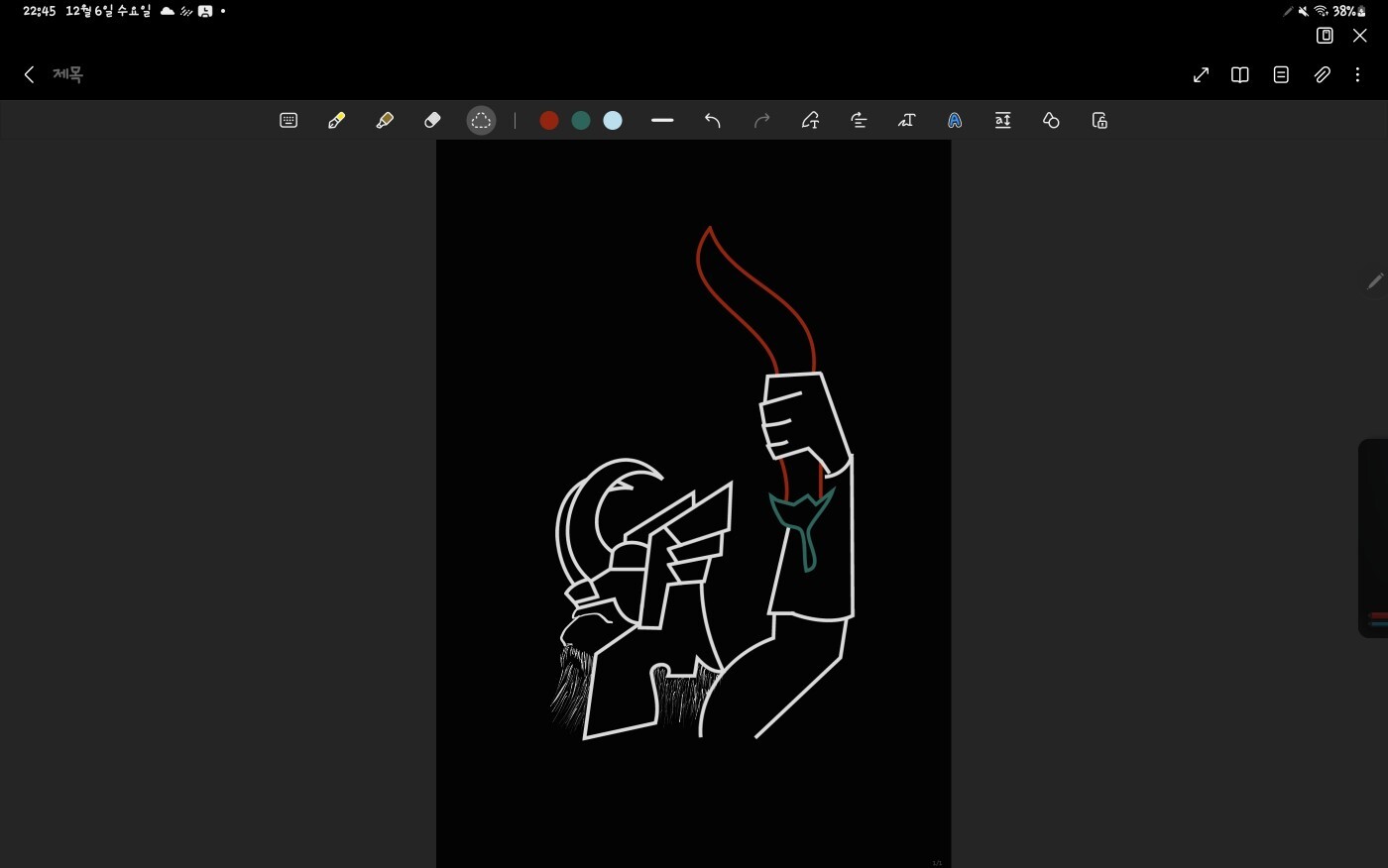
Task: Toggle easy writing pad
Action: [1003, 121]
